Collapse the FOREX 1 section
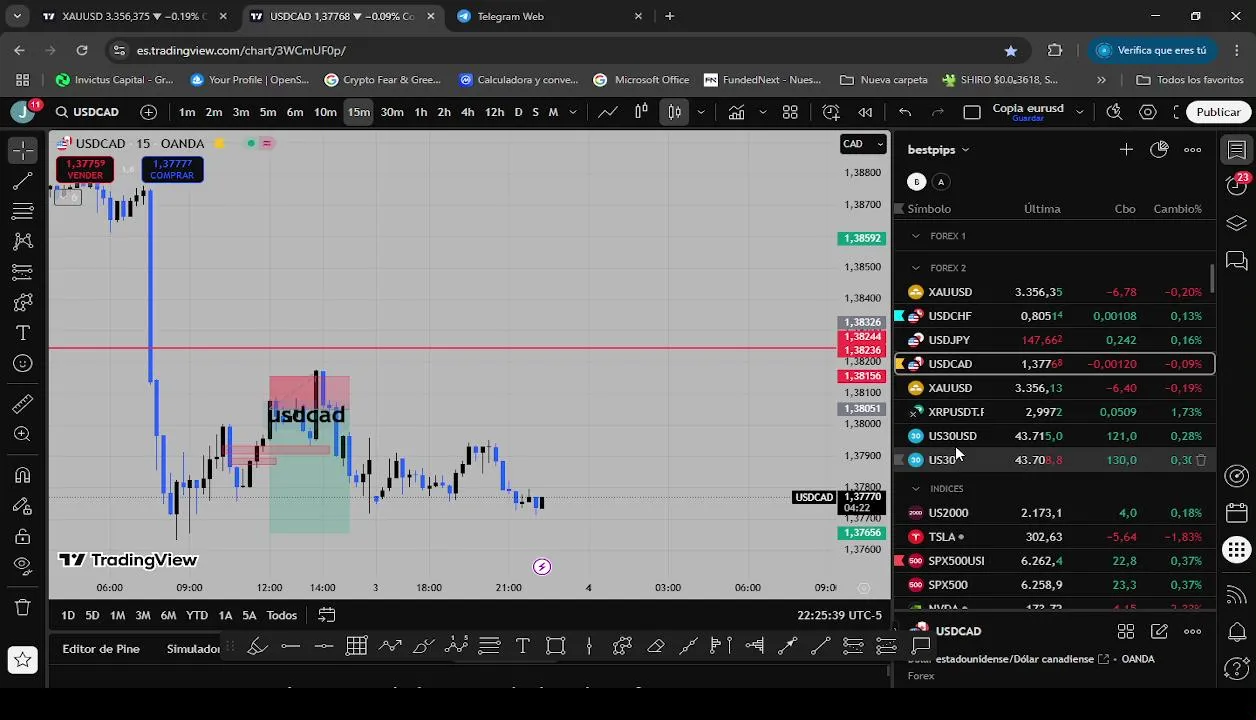 click(916, 236)
